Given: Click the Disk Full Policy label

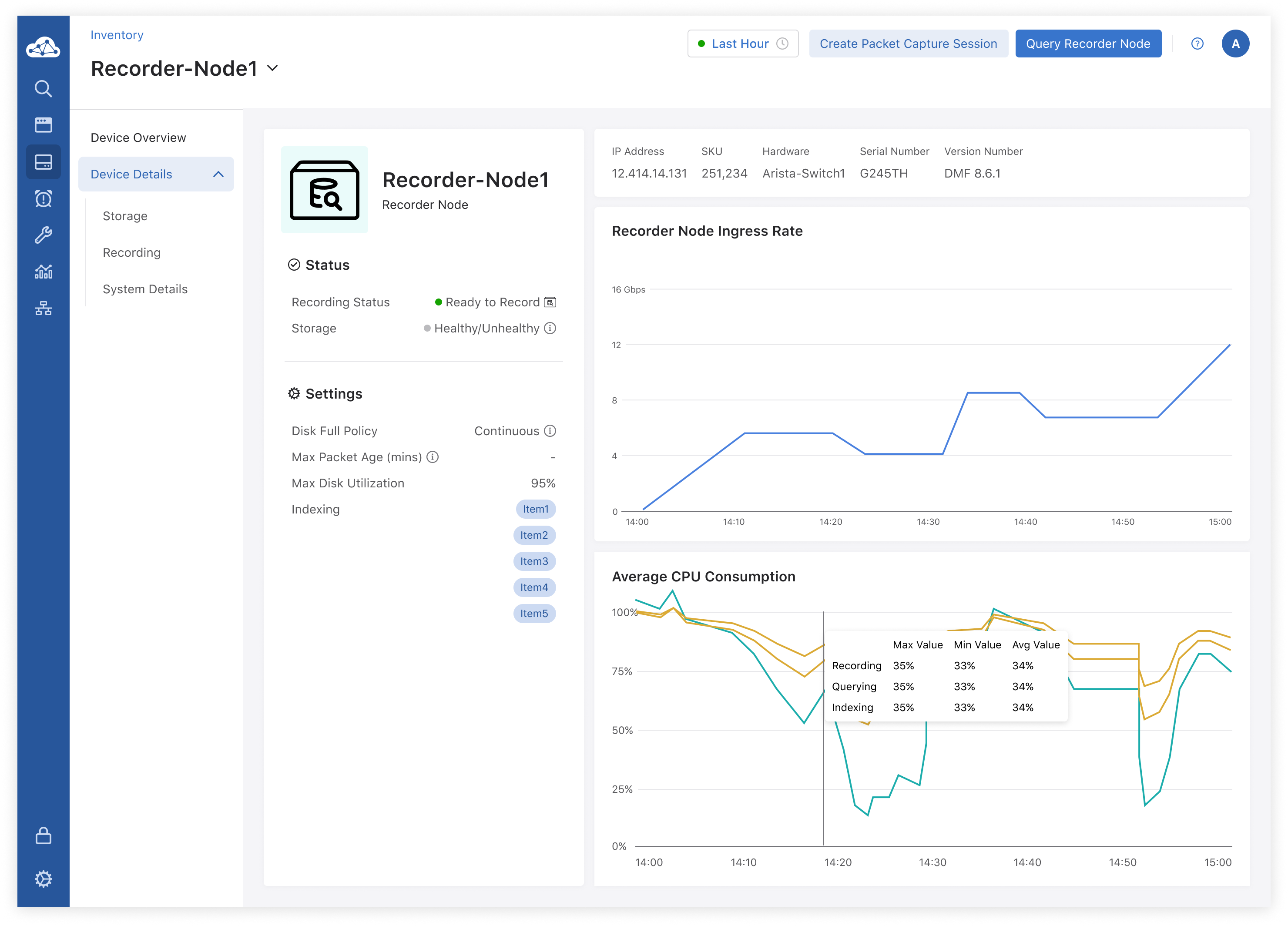Looking at the screenshot, I should pyautogui.click(x=334, y=431).
